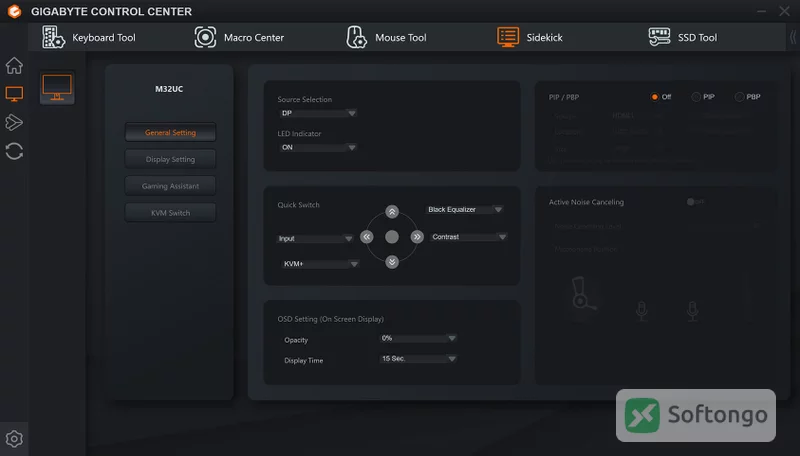This screenshot has width=800, height=456.
Task: Open settings gear at bottom left
Action: coord(14,439)
